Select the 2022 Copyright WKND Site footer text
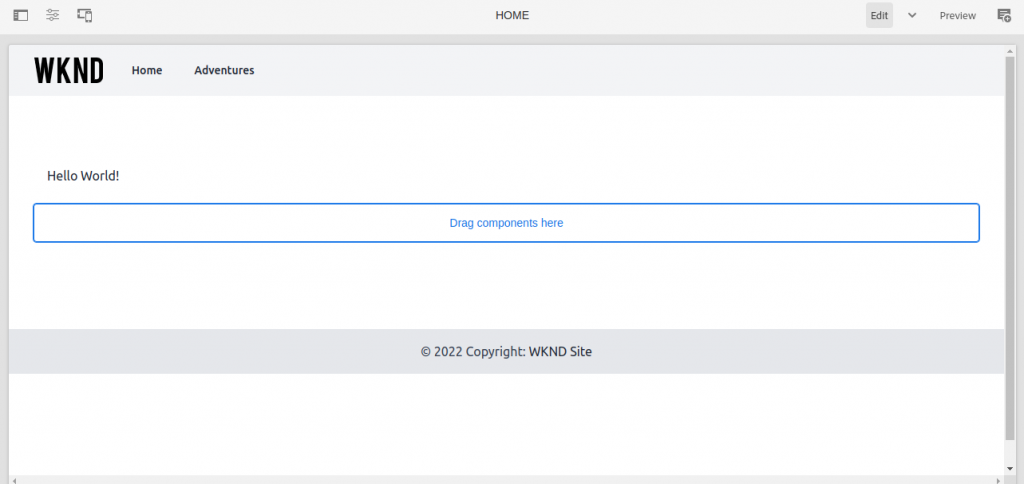 tap(506, 351)
